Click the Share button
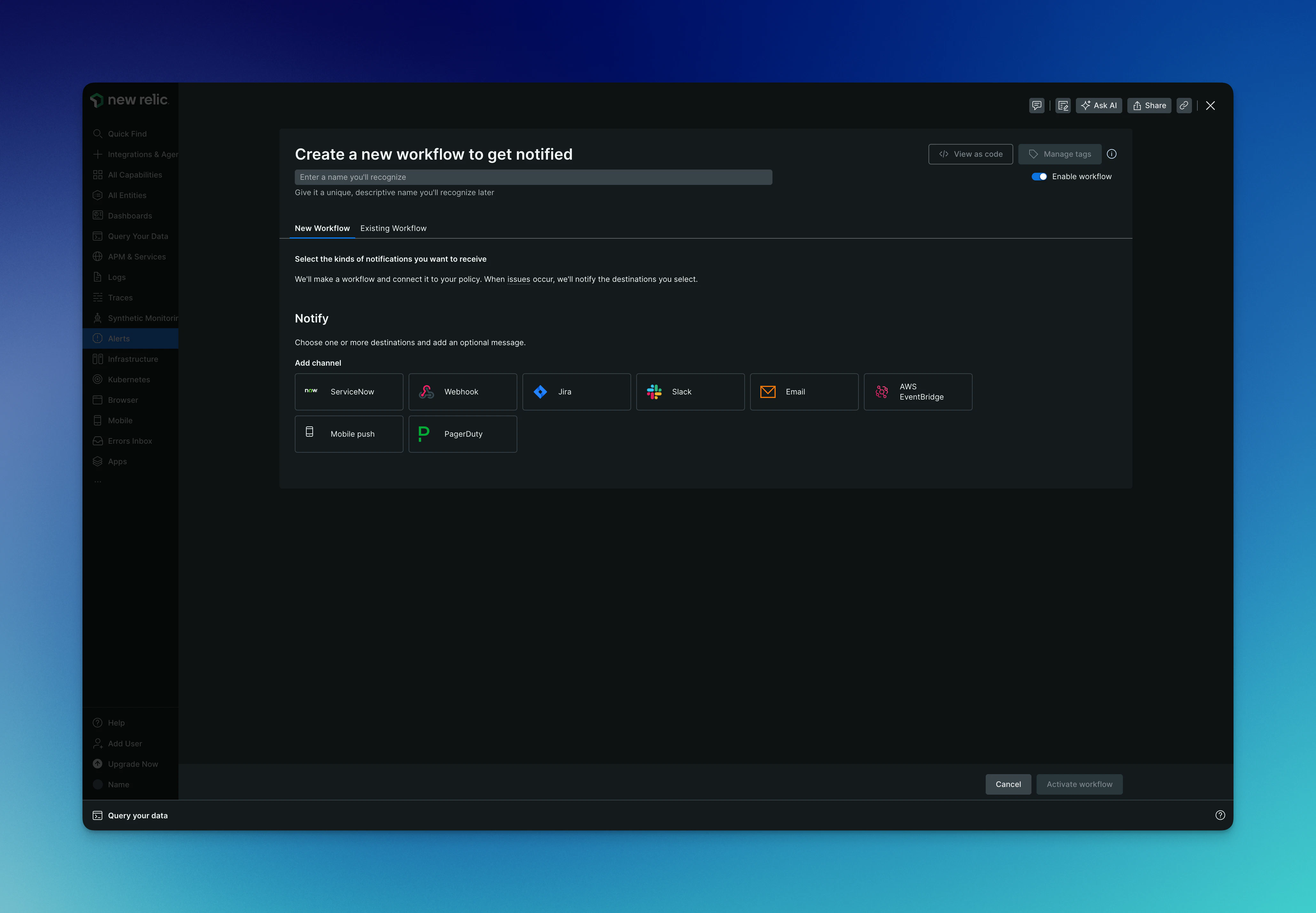This screenshot has width=1316, height=913. [1149, 105]
